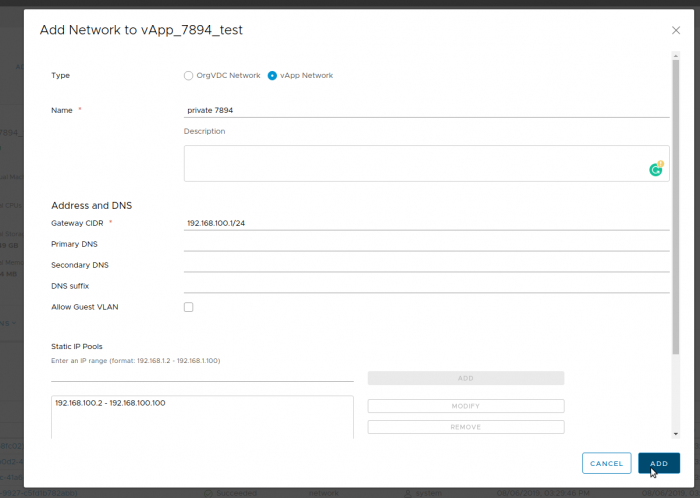
Task: Select the 192.168.100.2 - 192.168.100.100 pool entry
Action: pos(110,403)
